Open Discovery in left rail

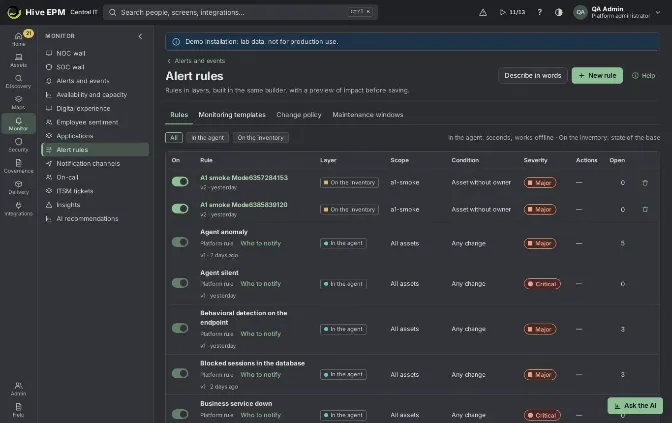tap(18, 81)
